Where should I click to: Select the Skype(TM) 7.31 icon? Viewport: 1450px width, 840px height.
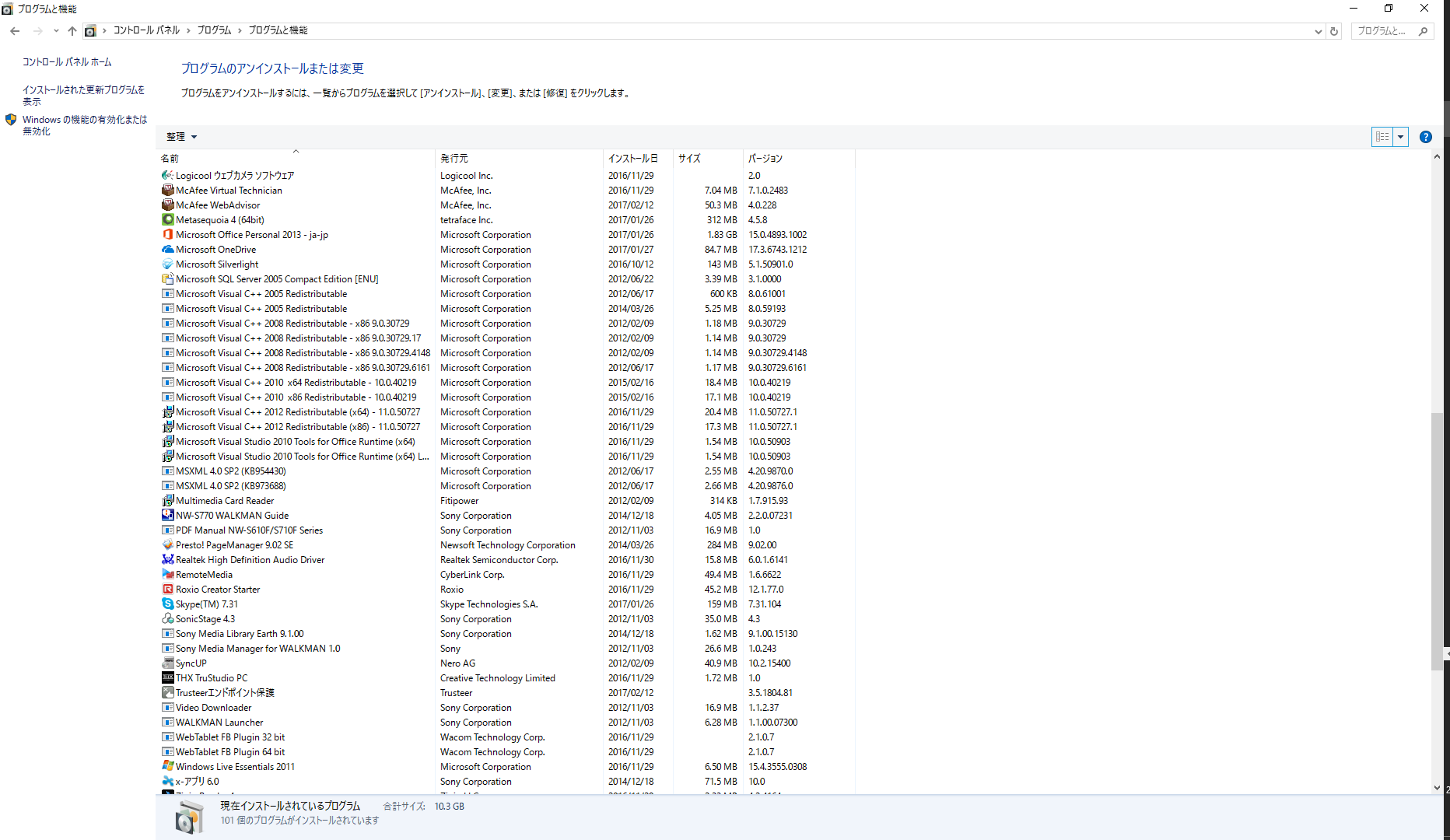[167, 604]
